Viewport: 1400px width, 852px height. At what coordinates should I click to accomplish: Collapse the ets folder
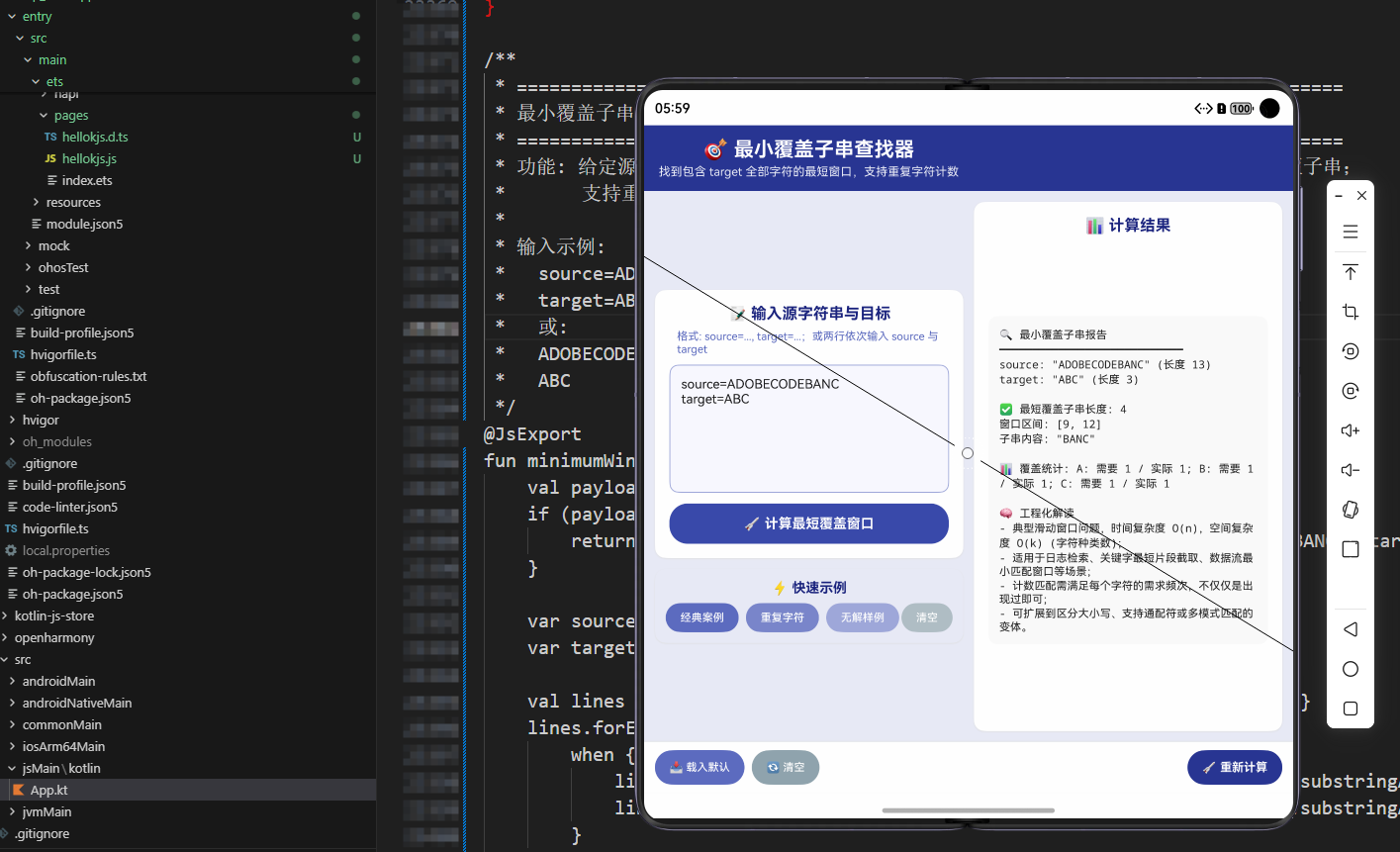(35, 81)
